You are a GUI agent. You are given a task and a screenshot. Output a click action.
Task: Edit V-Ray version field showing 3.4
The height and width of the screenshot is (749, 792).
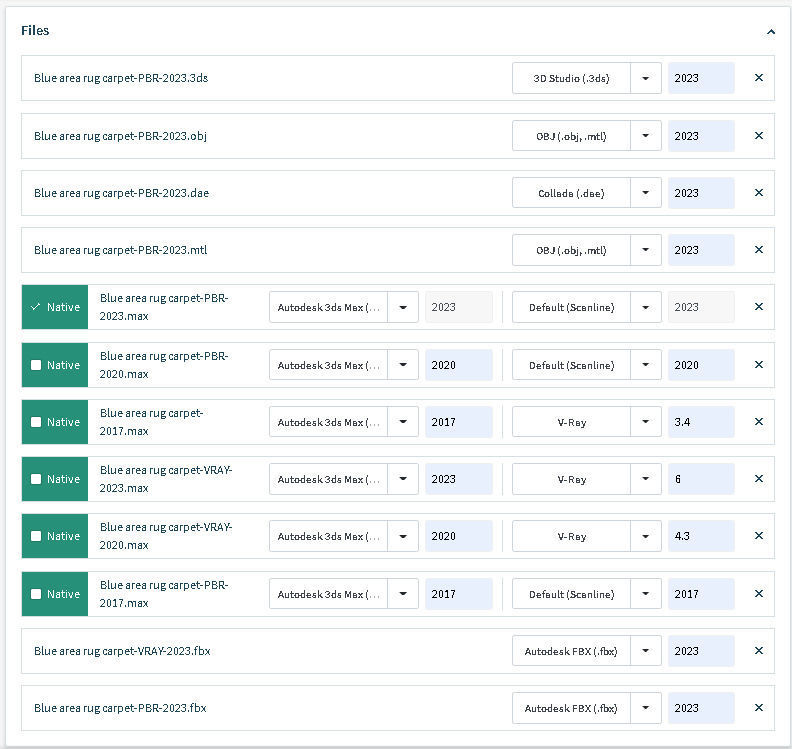click(701, 422)
